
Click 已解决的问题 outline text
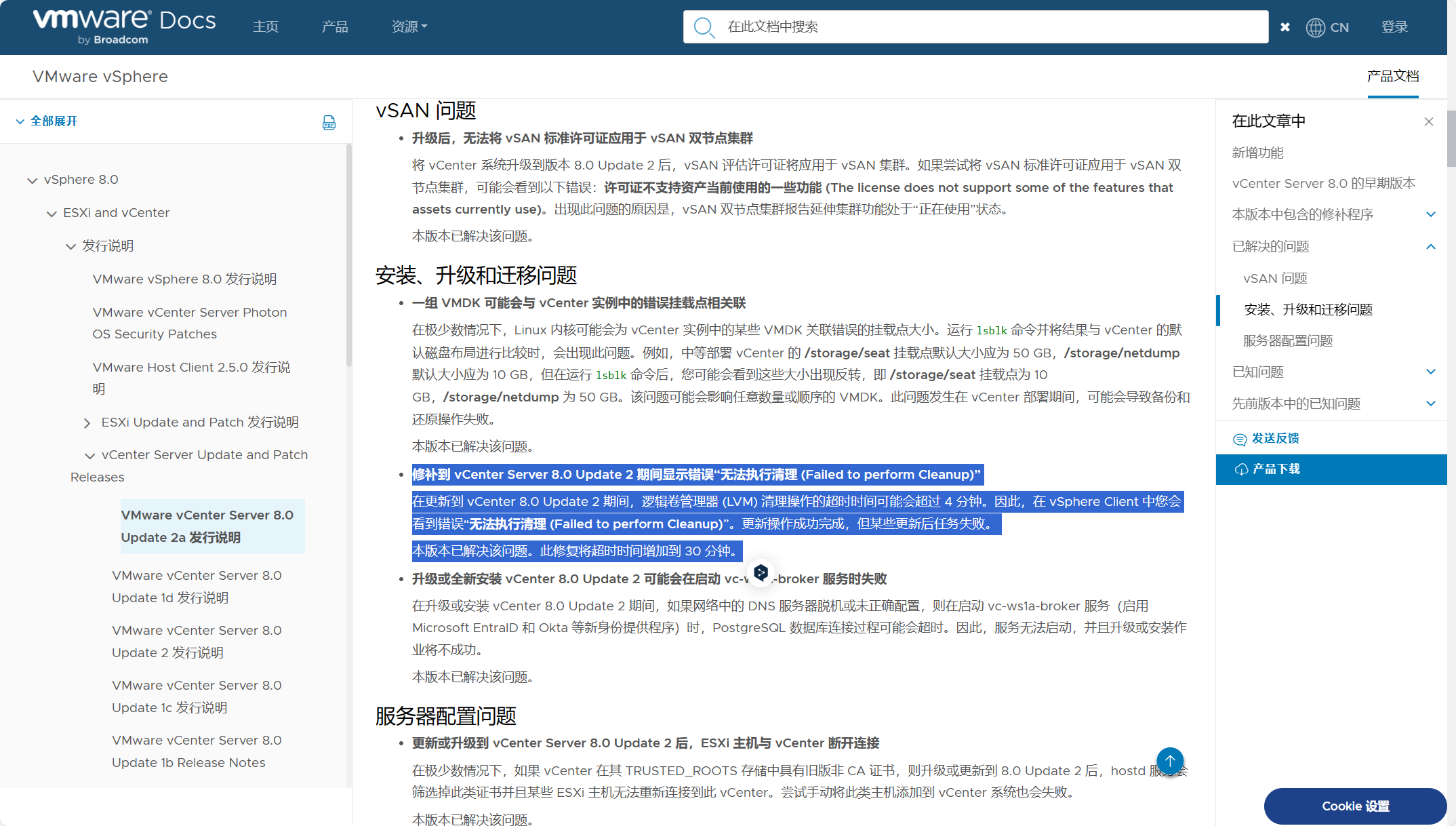(x=1270, y=246)
